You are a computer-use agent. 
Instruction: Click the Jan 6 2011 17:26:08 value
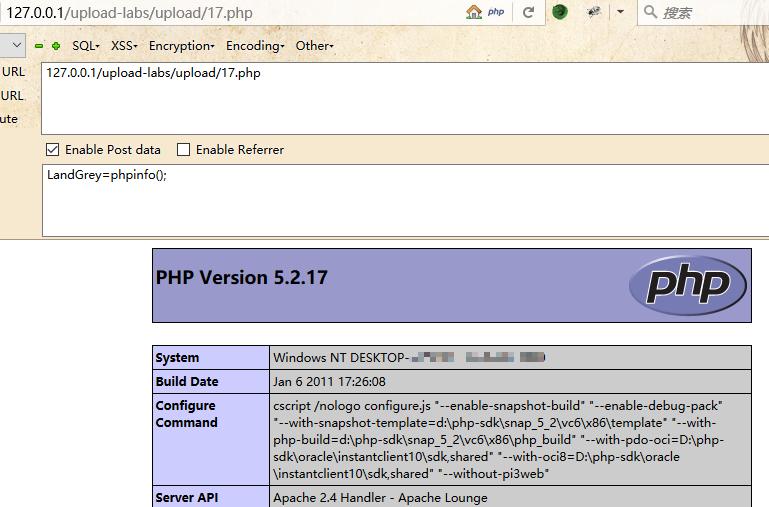pos(329,381)
